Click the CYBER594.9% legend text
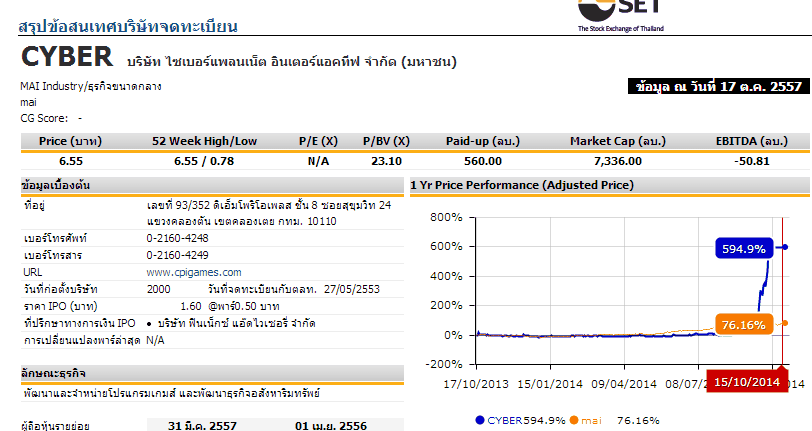Screen dimensions: 812x431 pos(526,420)
